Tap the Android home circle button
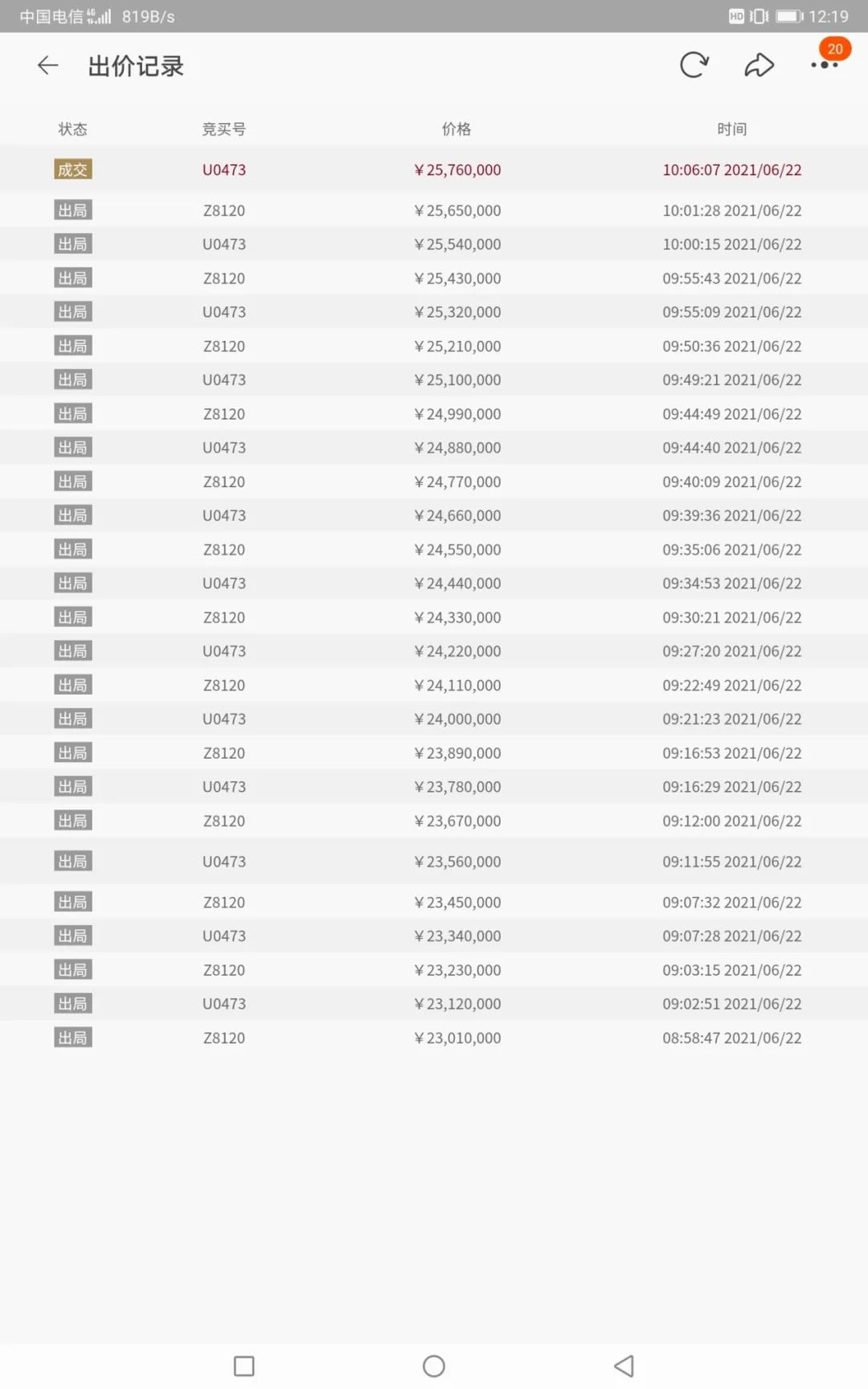Image resolution: width=868 pixels, height=1389 pixels. pos(434,1366)
